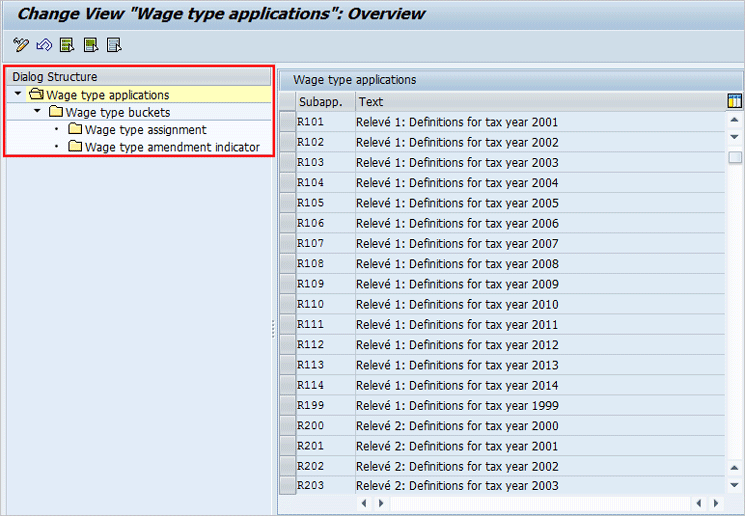Image resolution: width=745 pixels, height=516 pixels.
Task: Click the Display/Change pencil toolbar icon
Action: pyautogui.click(x=20, y=44)
